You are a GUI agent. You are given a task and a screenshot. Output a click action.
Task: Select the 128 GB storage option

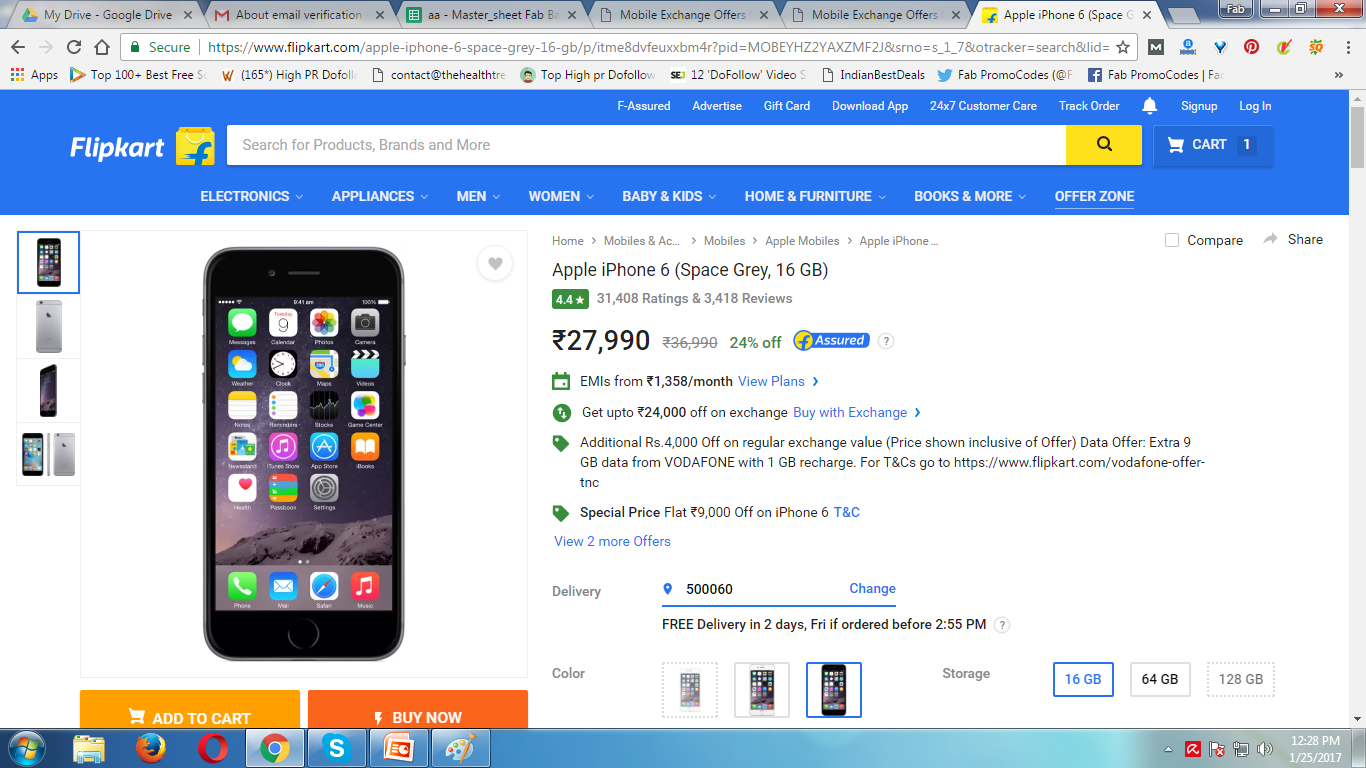click(1241, 679)
